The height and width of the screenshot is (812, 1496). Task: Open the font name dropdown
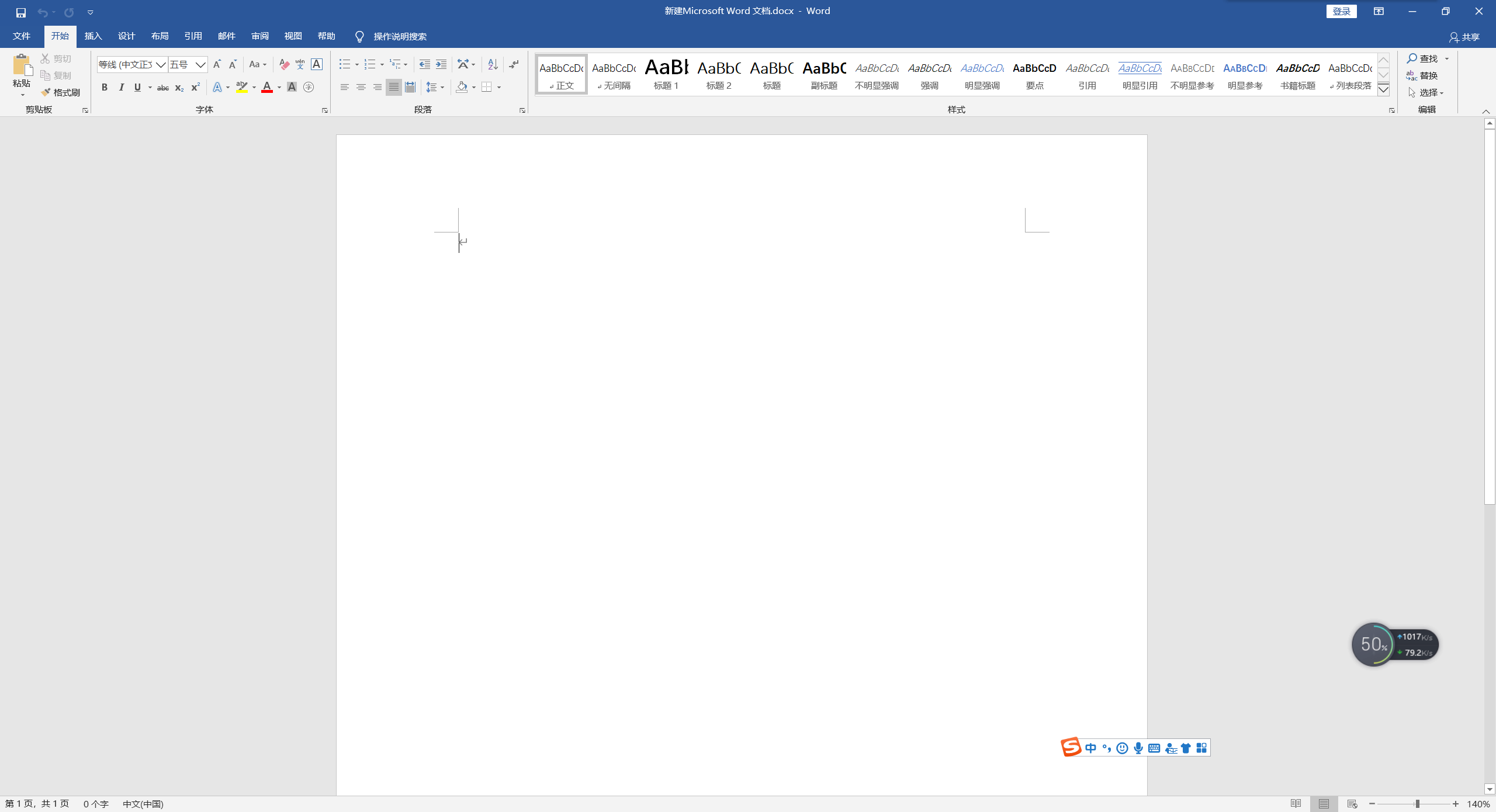161,64
